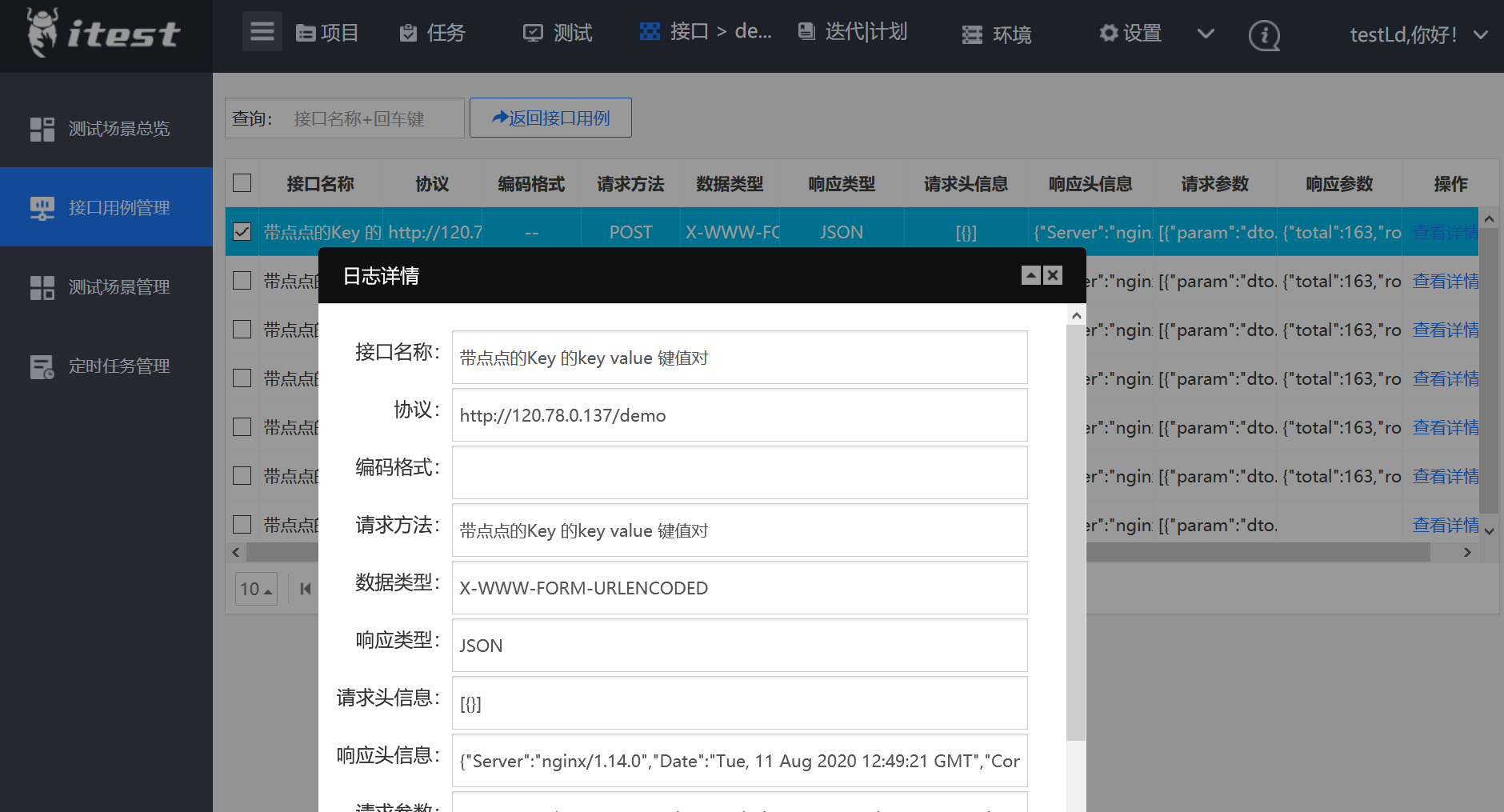Expand the testLd user dropdown arrow
Viewport: 1504px width, 812px height.
click(x=1481, y=35)
